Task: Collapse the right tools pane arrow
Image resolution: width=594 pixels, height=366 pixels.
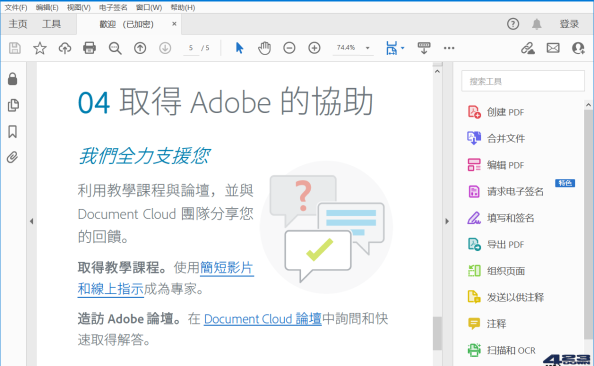Action: pyautogui.click(x=447, y=221)
